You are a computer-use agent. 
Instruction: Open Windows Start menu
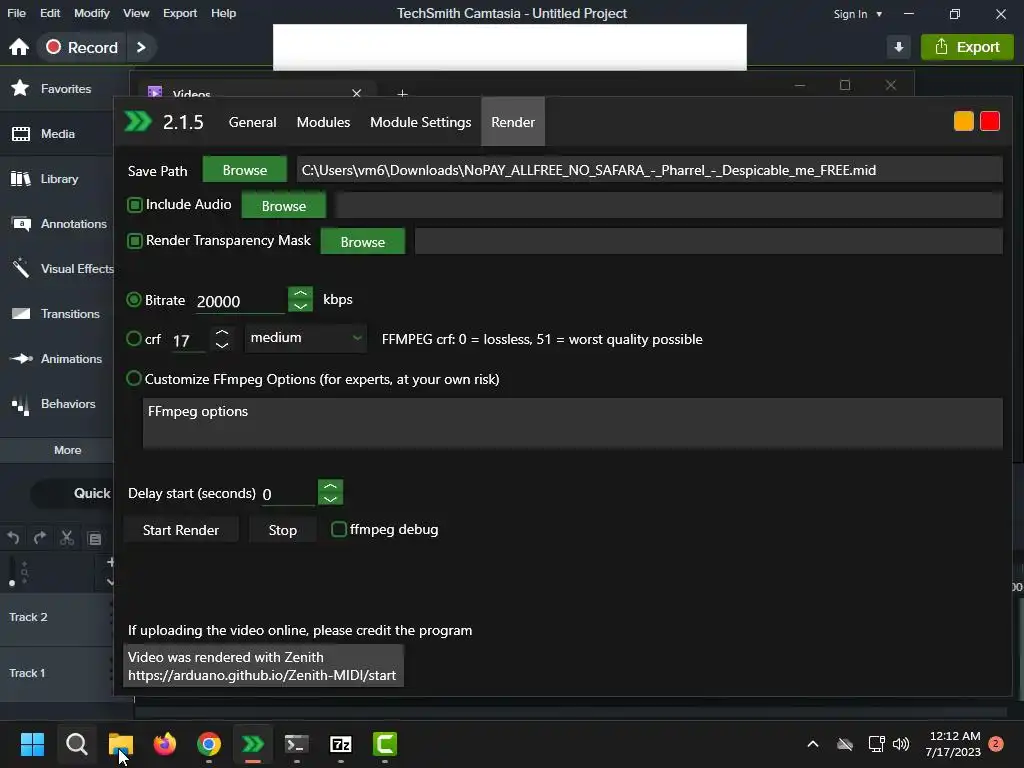tap(32, 744)
